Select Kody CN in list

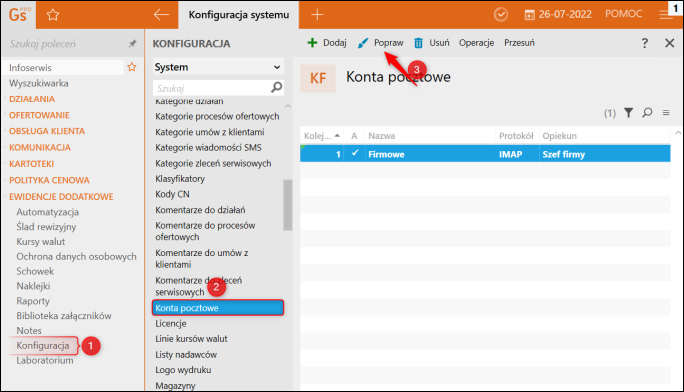172,194
